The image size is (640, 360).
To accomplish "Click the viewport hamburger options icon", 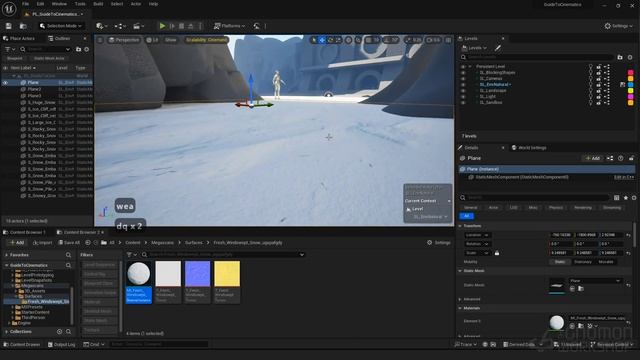I will click(100, 40).
